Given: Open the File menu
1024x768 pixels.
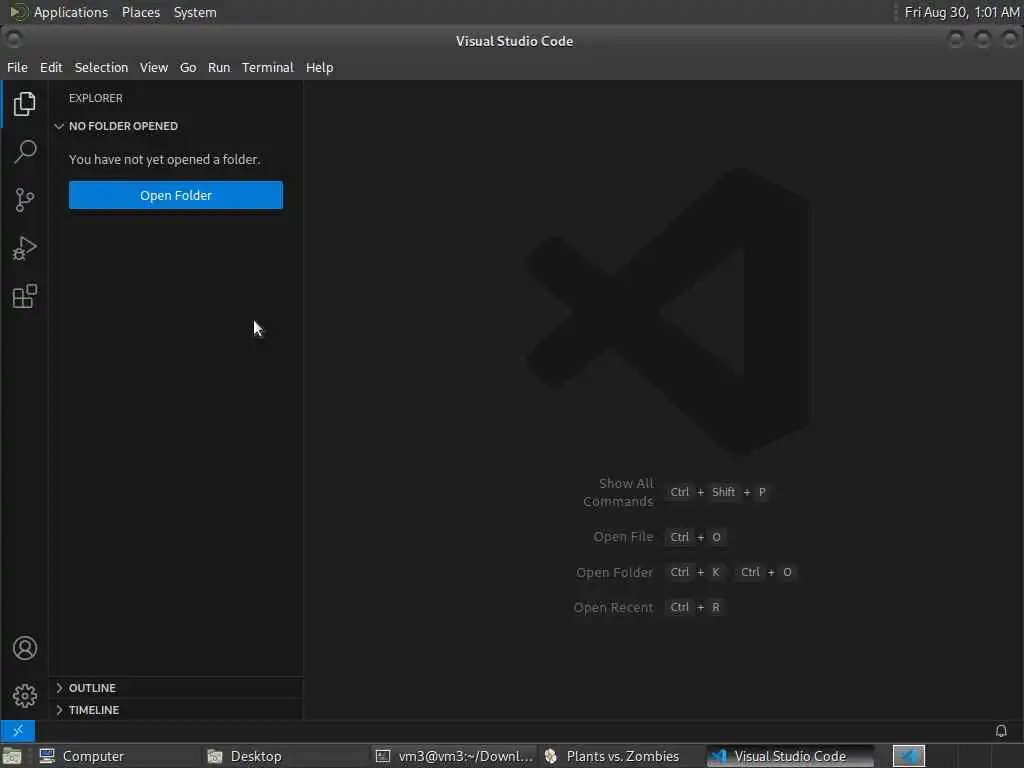Looking at the screenshot, I should tap(17, 67).
